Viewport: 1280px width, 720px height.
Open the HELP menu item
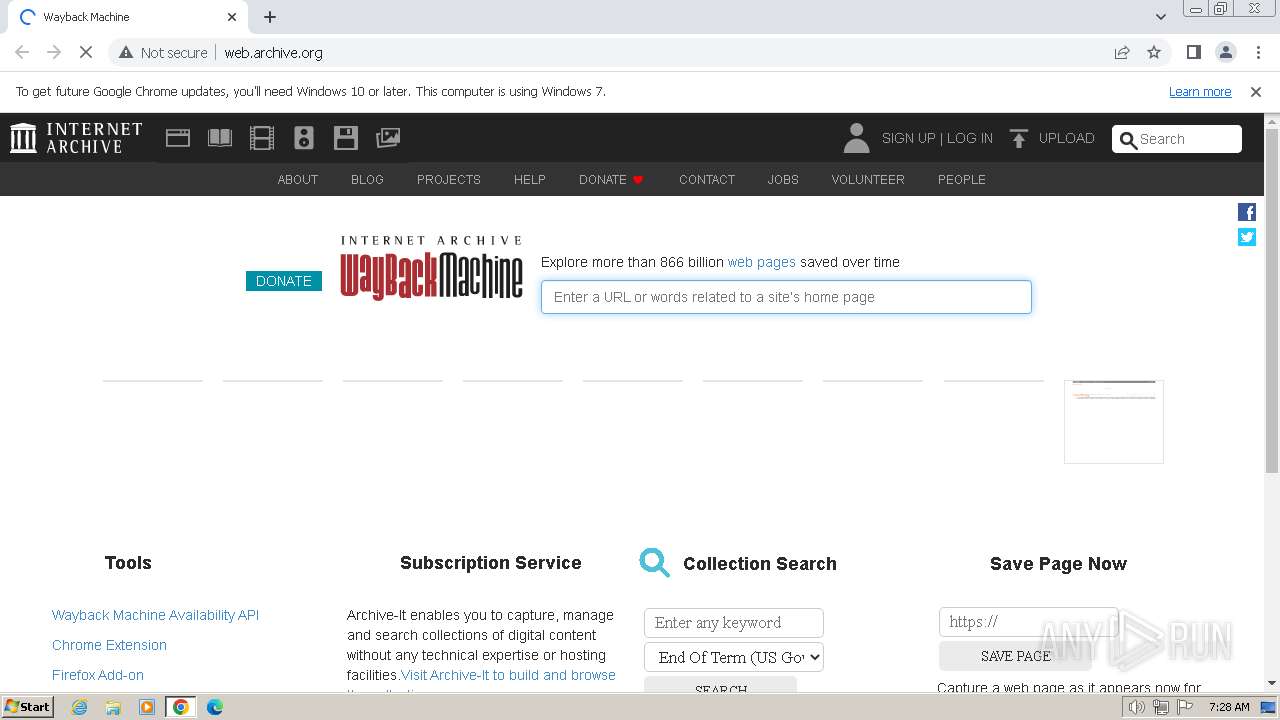click(530, 179)
